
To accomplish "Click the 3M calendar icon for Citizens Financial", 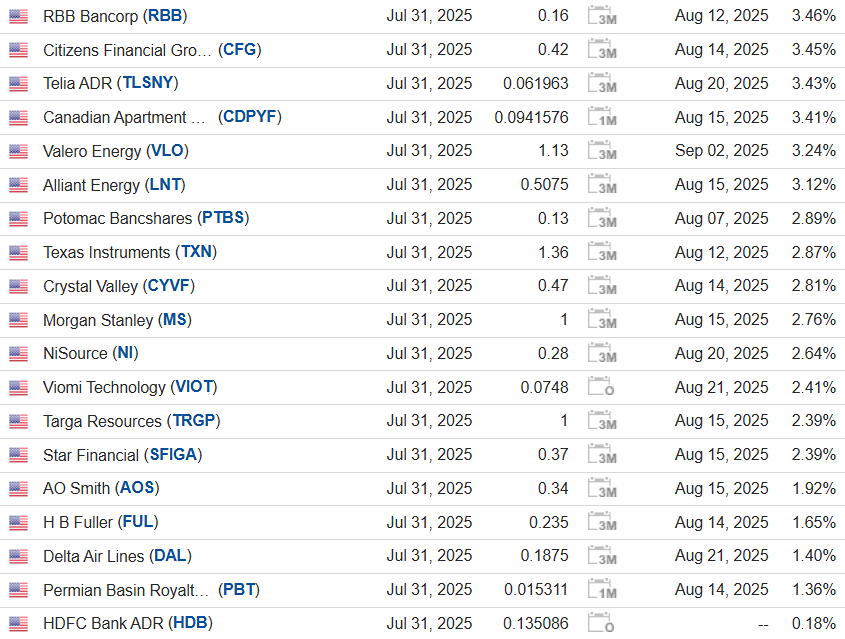I will coord(601,50).
